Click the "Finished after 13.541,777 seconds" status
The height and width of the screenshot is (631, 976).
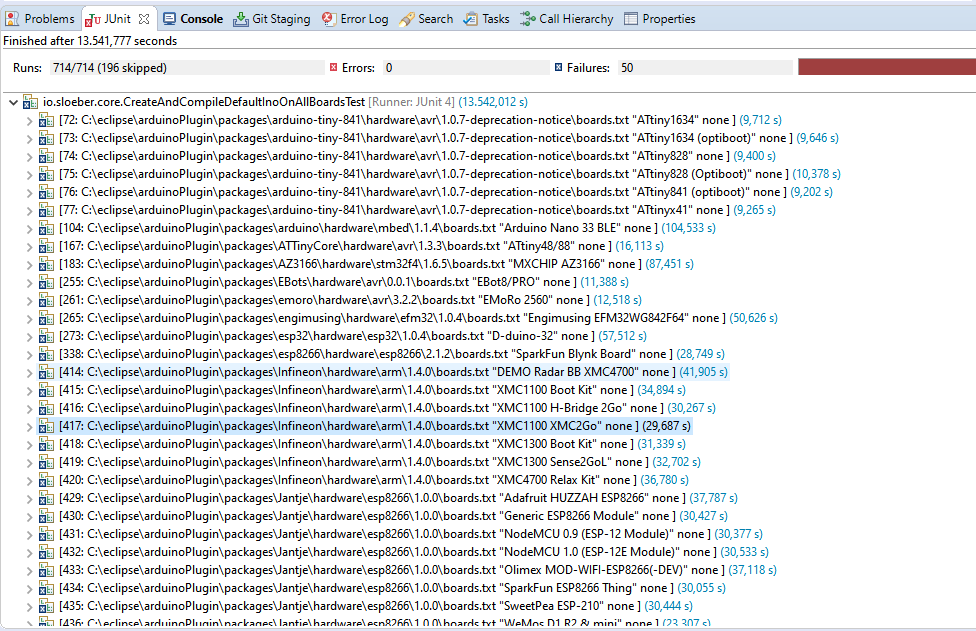pos(90,41)
